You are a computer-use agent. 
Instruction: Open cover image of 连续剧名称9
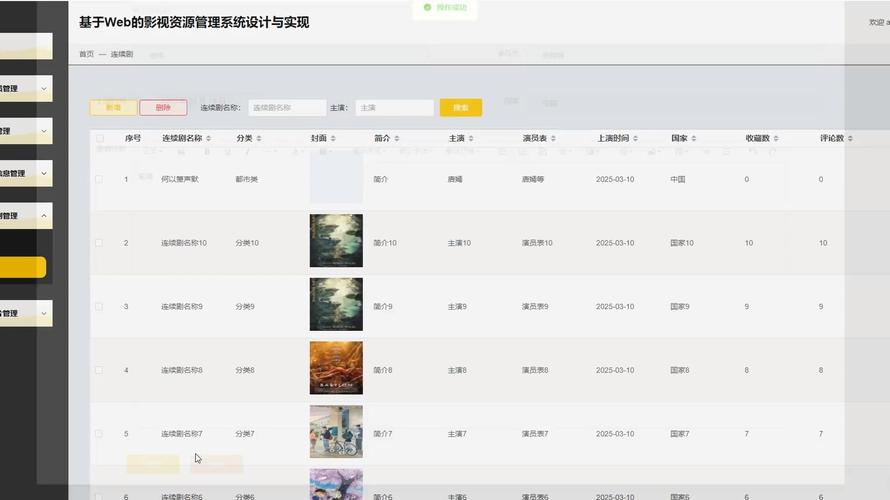pos(336,304)
